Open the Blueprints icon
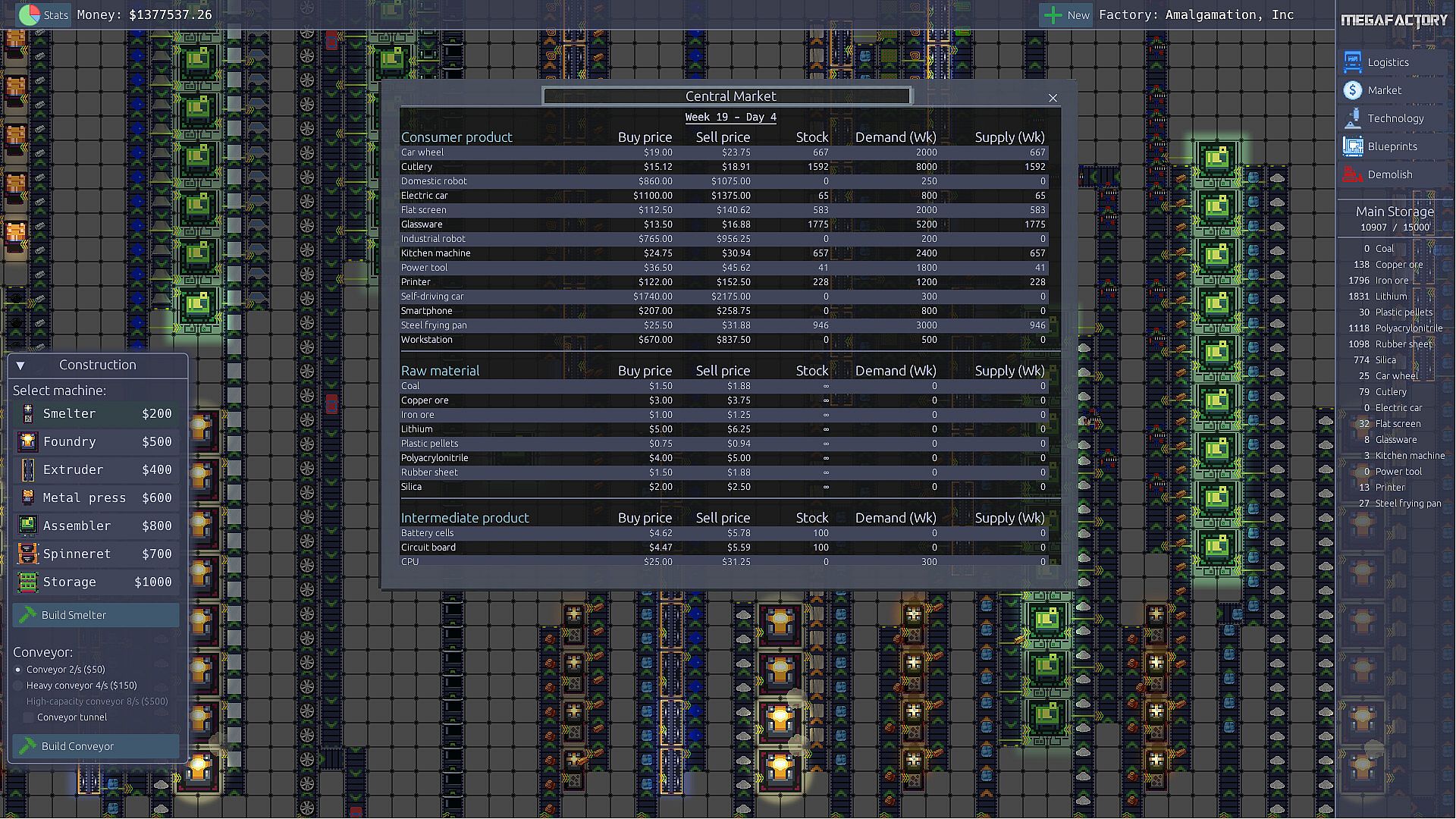1456x819 pixels. click(x=1352, y=146)
